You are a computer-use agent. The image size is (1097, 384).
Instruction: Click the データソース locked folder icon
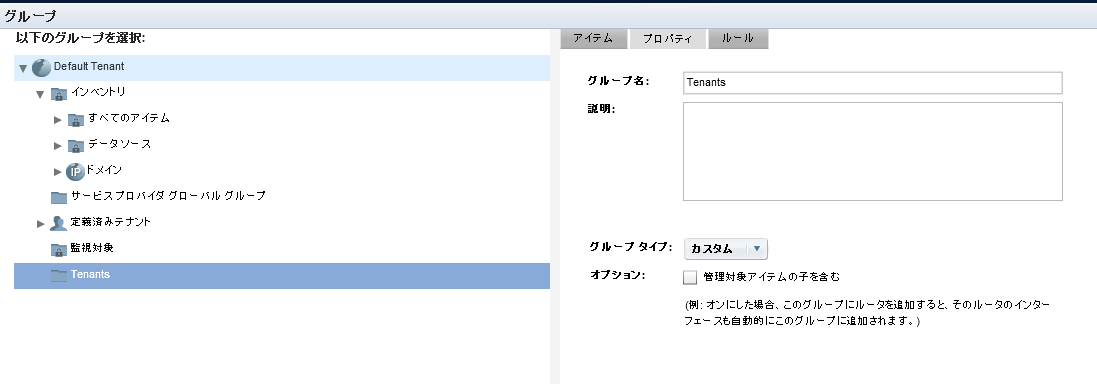76,145
